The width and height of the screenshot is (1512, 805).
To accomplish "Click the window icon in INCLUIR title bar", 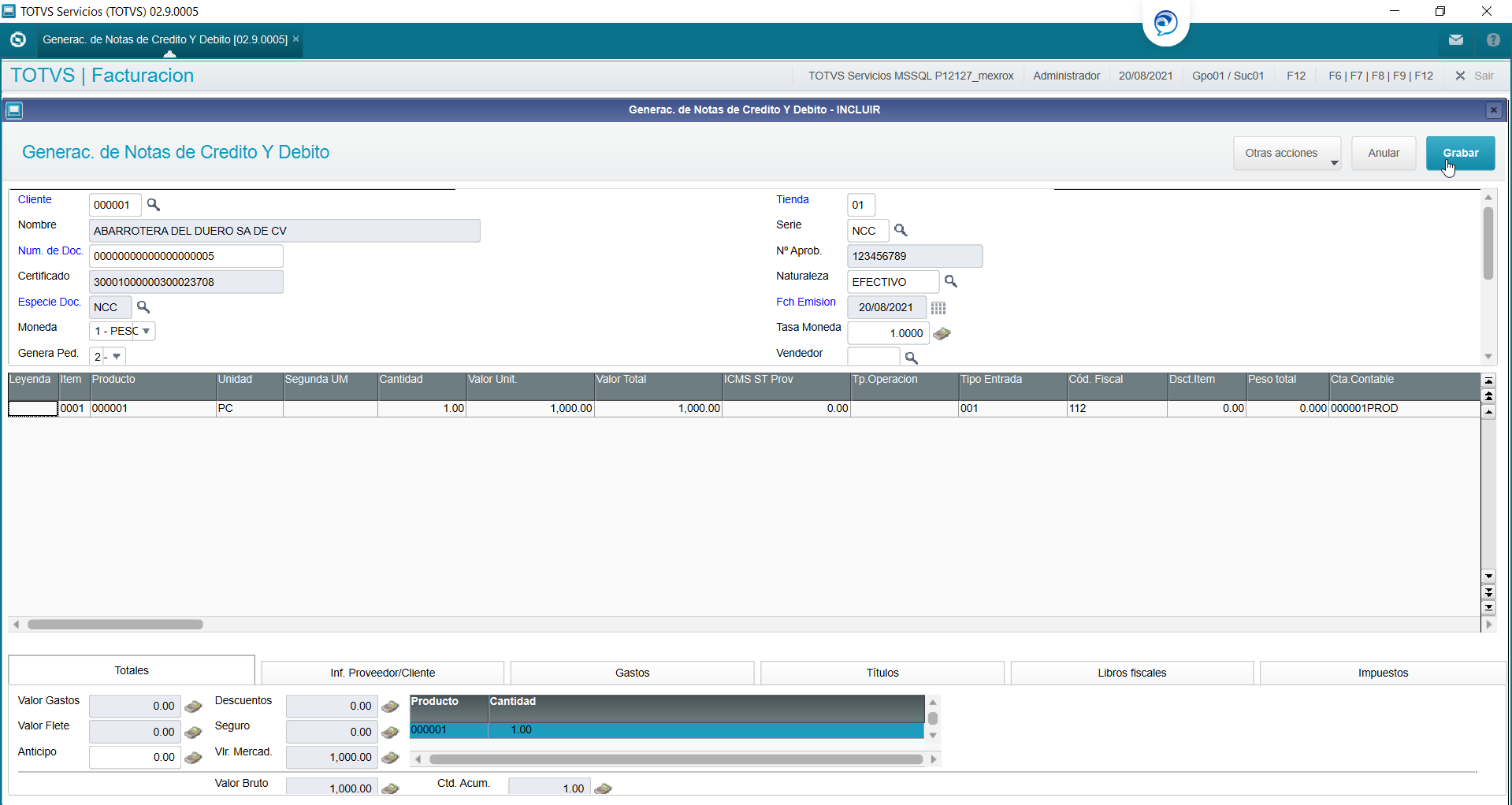I will tap(14, 110).
